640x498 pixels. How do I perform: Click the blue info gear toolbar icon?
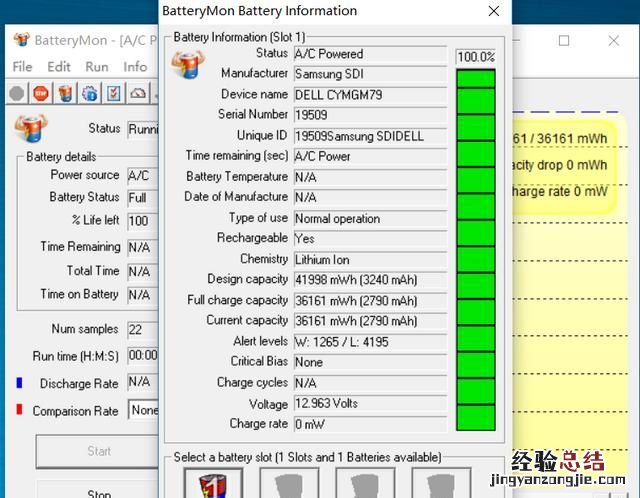(x=89, y=93)
